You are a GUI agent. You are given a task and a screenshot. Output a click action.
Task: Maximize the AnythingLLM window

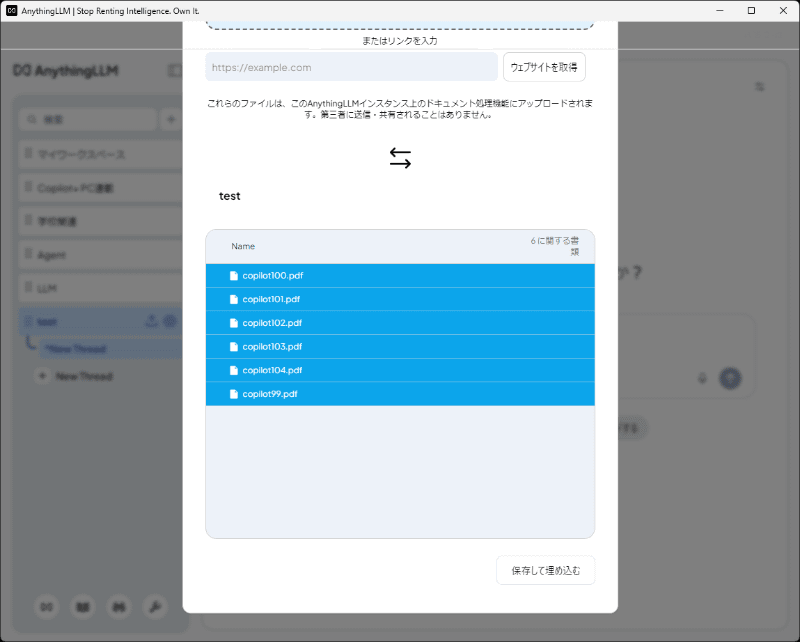(x=751, y=10)
